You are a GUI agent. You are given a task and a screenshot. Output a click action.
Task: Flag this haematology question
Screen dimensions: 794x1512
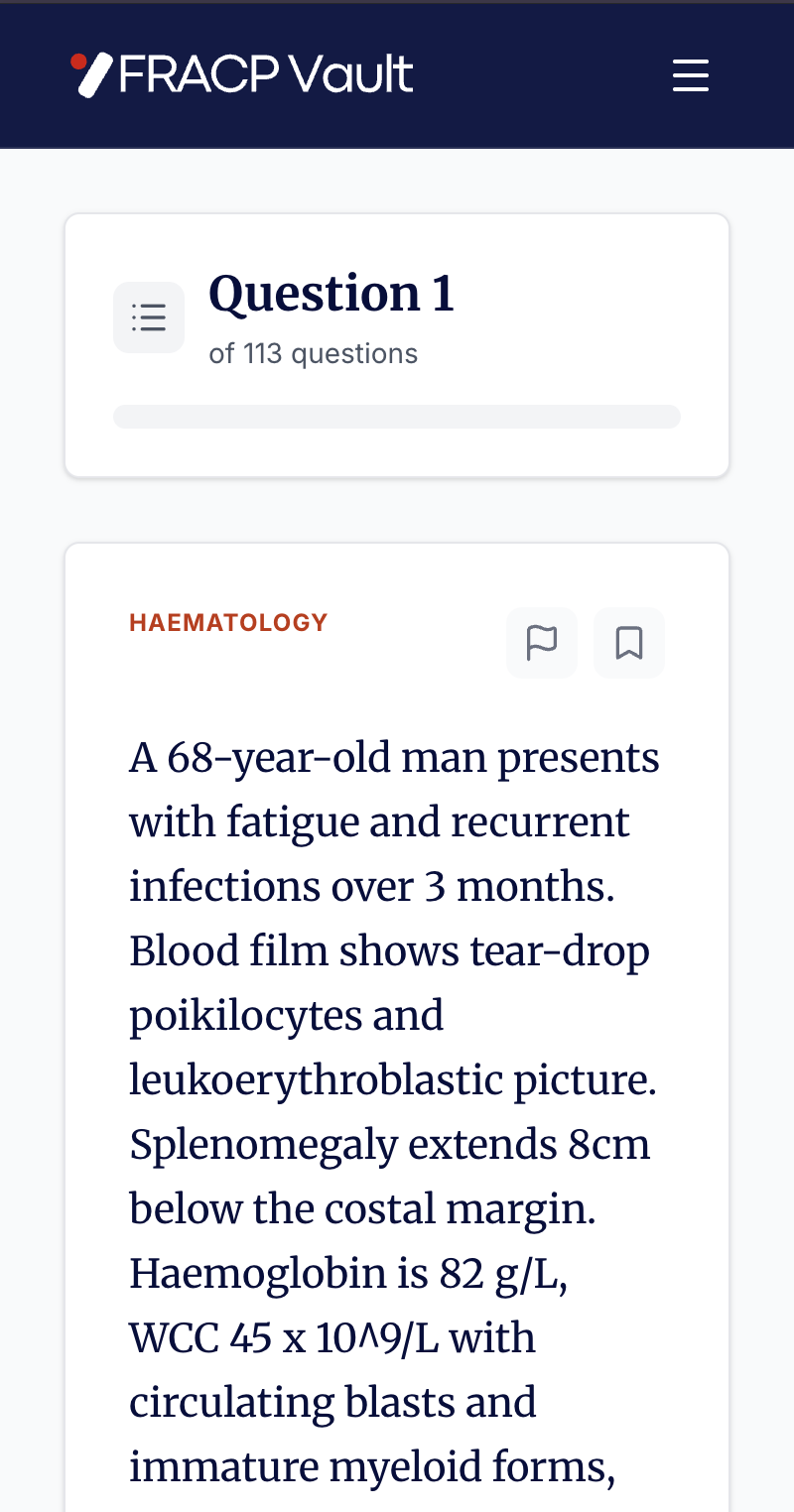point(542,643)
